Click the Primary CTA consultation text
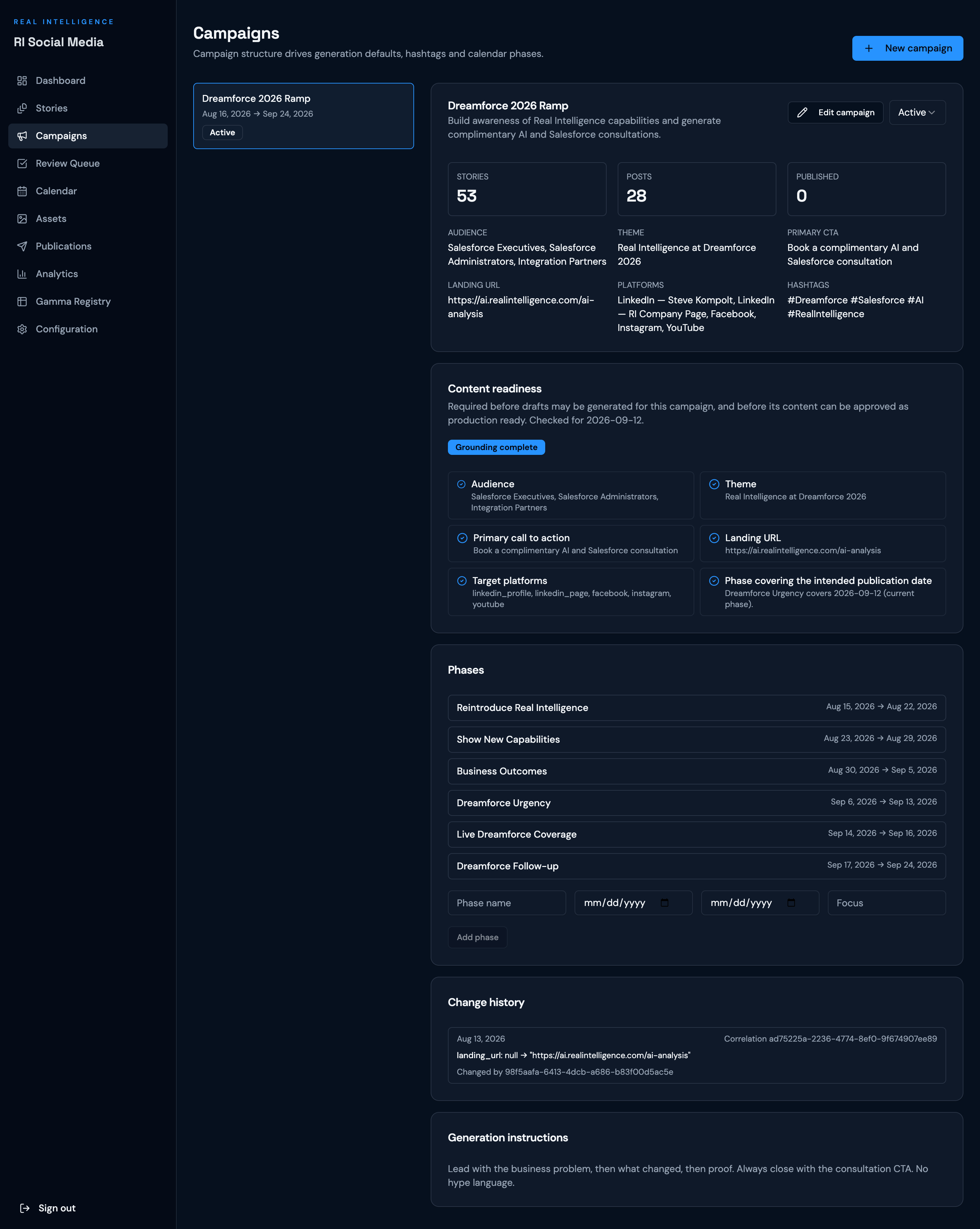 point(852,254)
